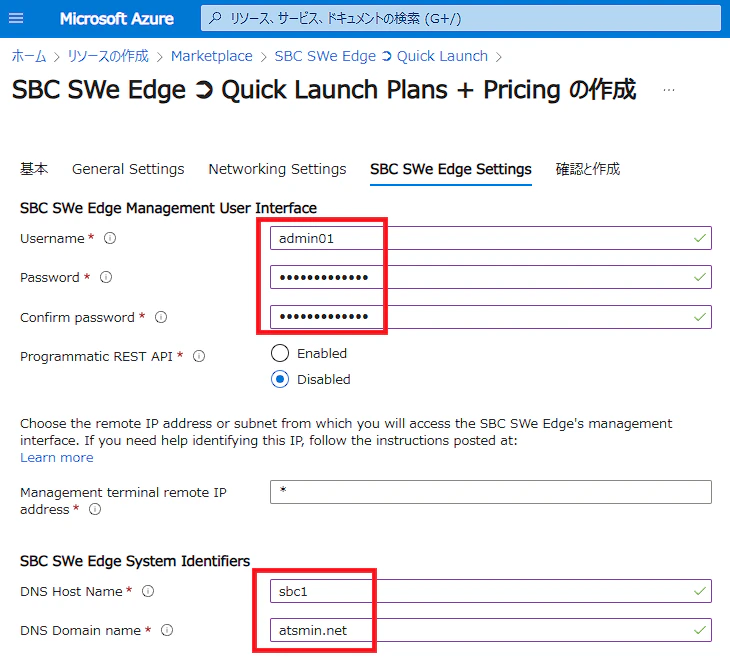The height and width of the screenshot is (669, 730).
Task: Click the DNS Domain name validation checkmark
Action: (x=700, y=630)
